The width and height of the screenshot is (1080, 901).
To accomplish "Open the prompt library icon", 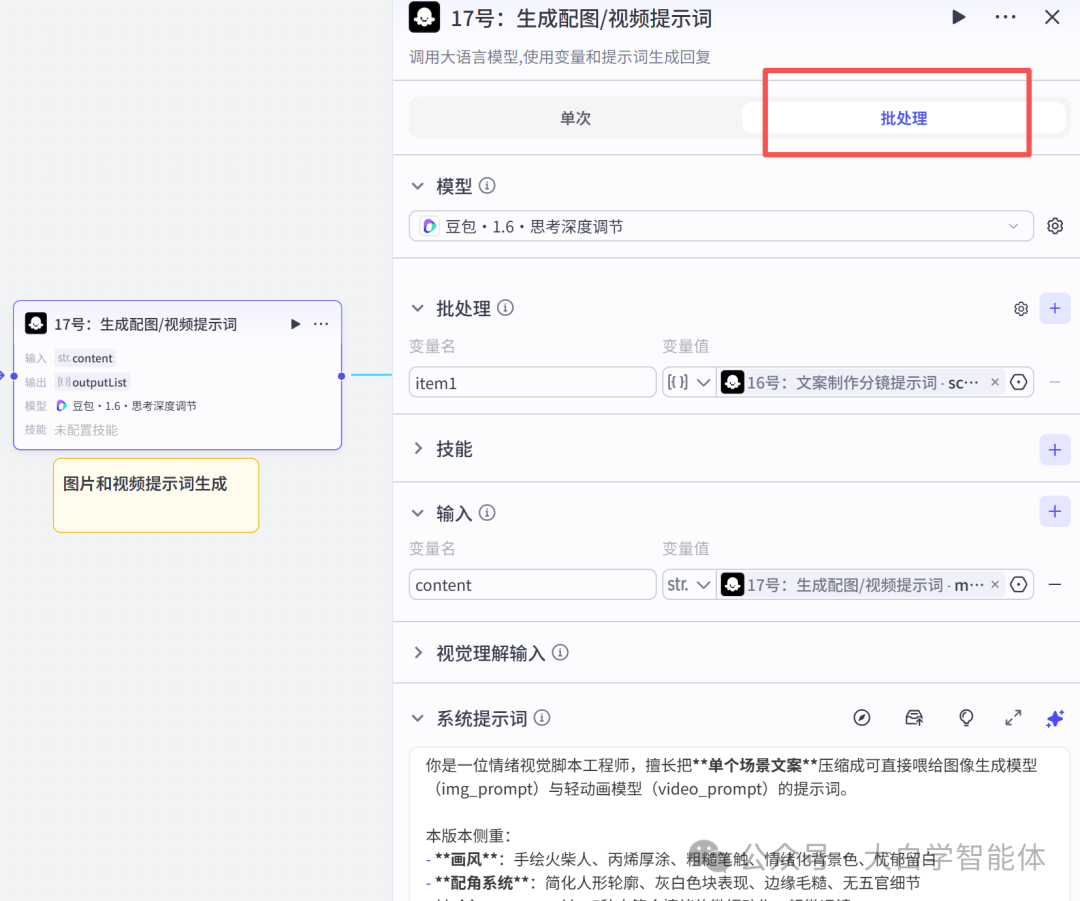I will tap(913, 718).
